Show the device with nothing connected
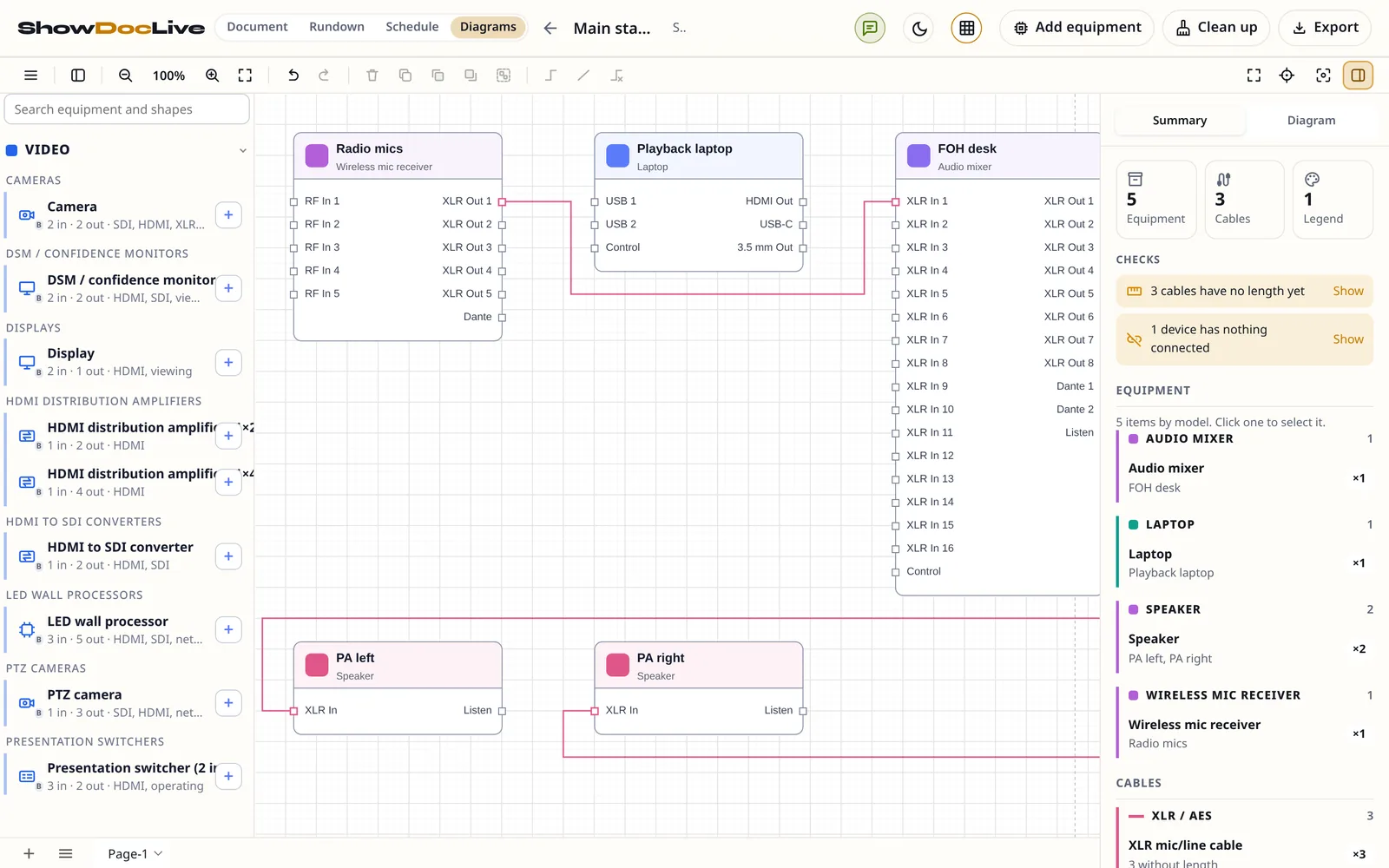 [1348, 339]
